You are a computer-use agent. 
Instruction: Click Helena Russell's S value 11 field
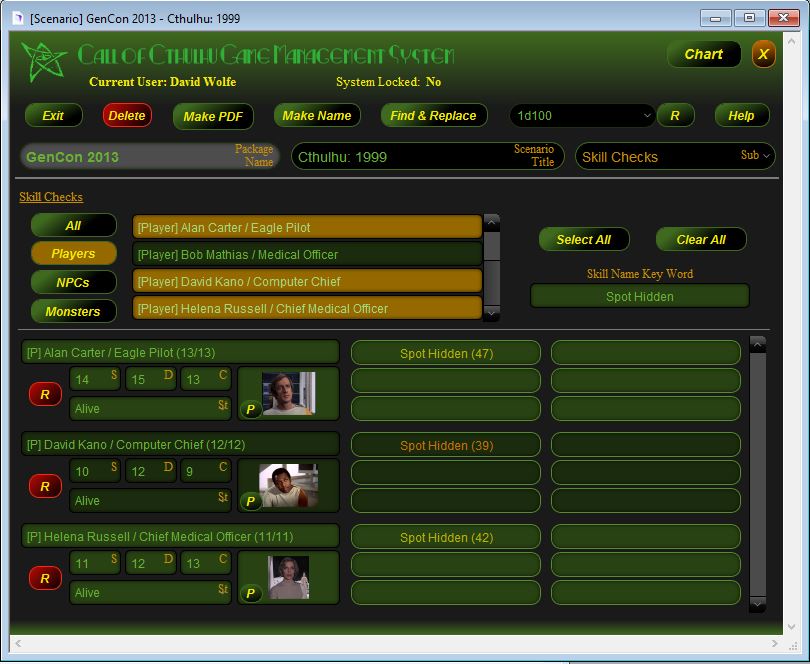tap(95, 563)
